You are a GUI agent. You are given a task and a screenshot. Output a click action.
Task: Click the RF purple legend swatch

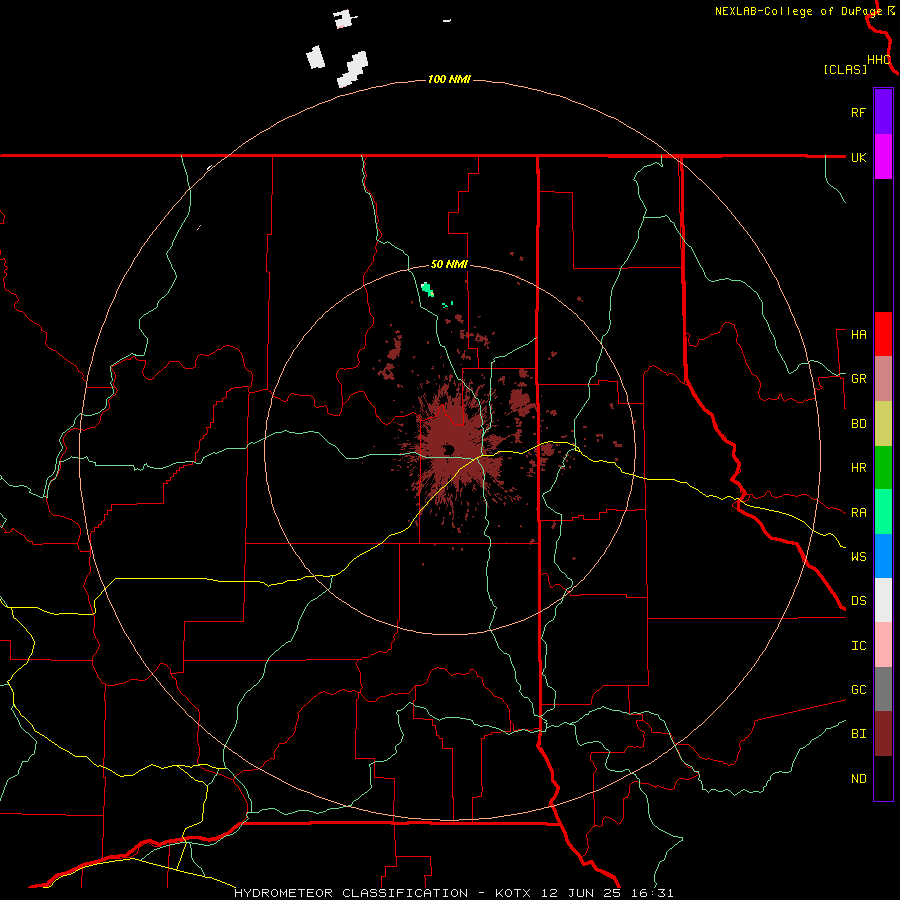pyautogui.click(x=883, y=112)
